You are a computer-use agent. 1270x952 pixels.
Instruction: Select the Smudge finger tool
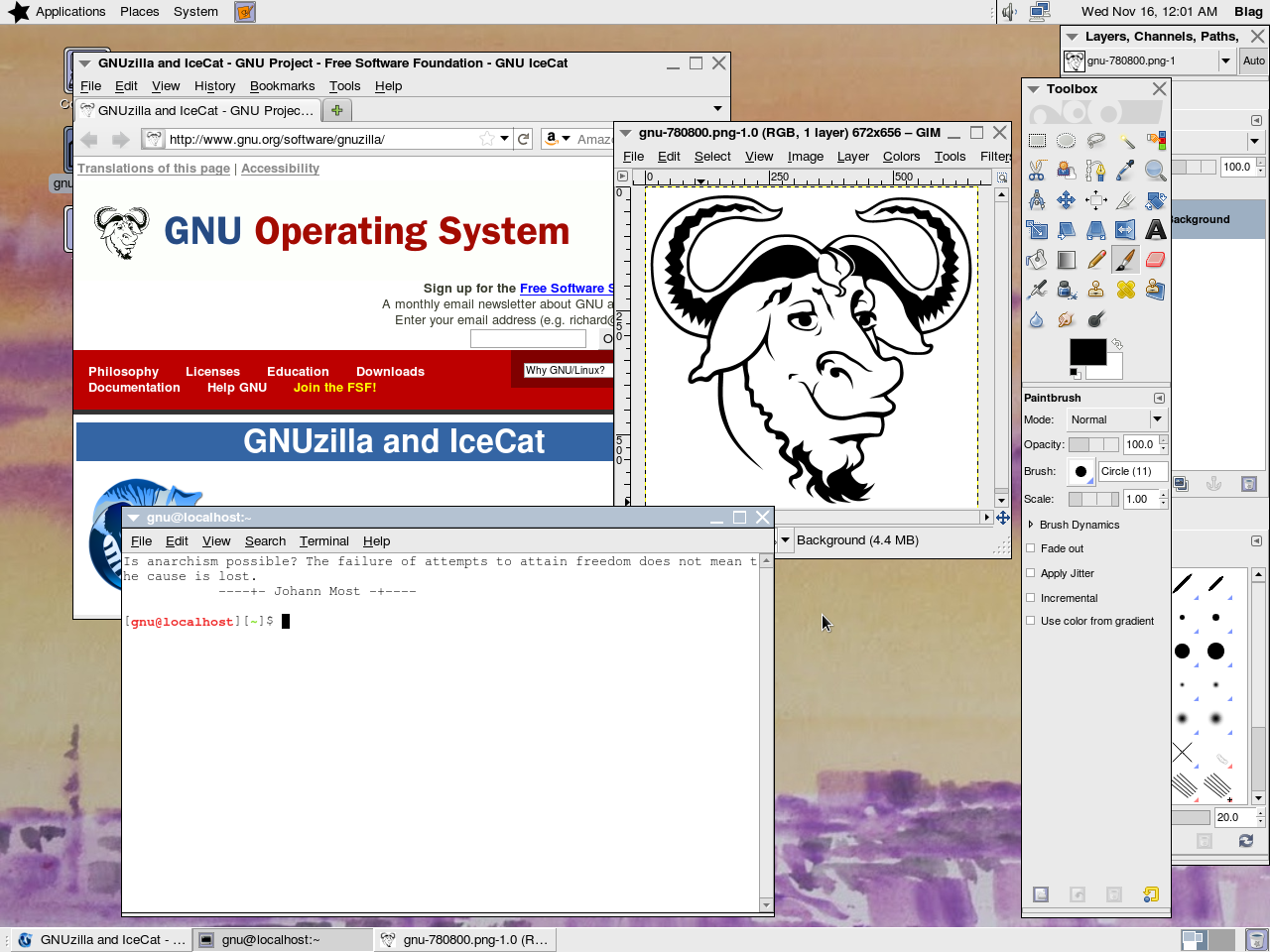pyautogui.click(x=1066, y=319)
